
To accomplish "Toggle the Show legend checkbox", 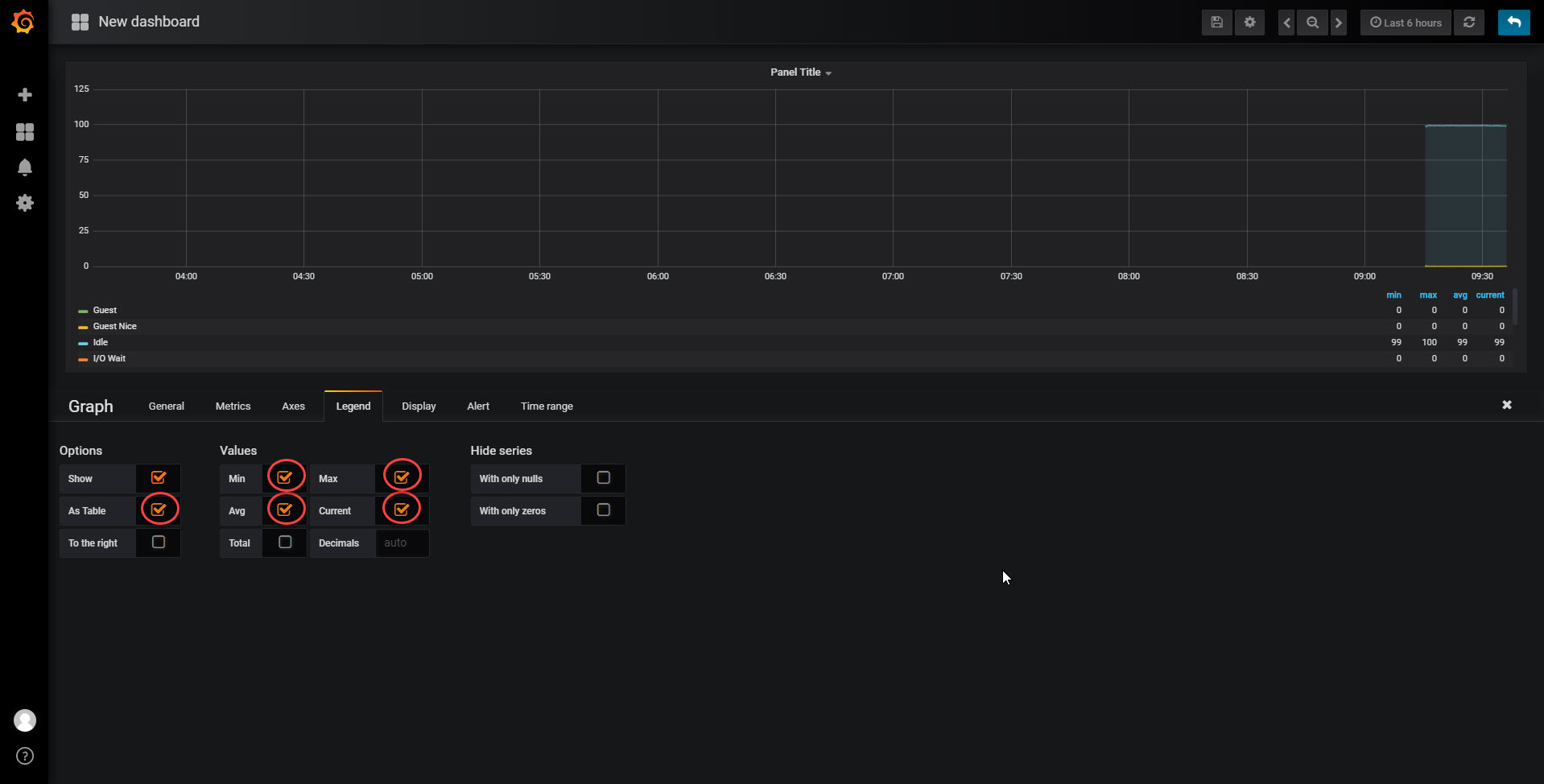I will coord(159,477).
